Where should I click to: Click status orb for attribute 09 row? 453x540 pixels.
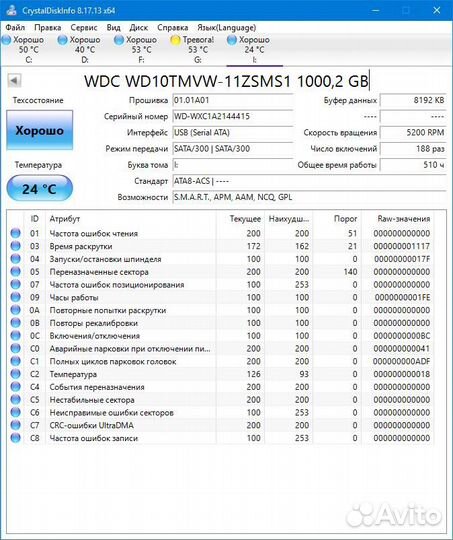tap(16, 297)
